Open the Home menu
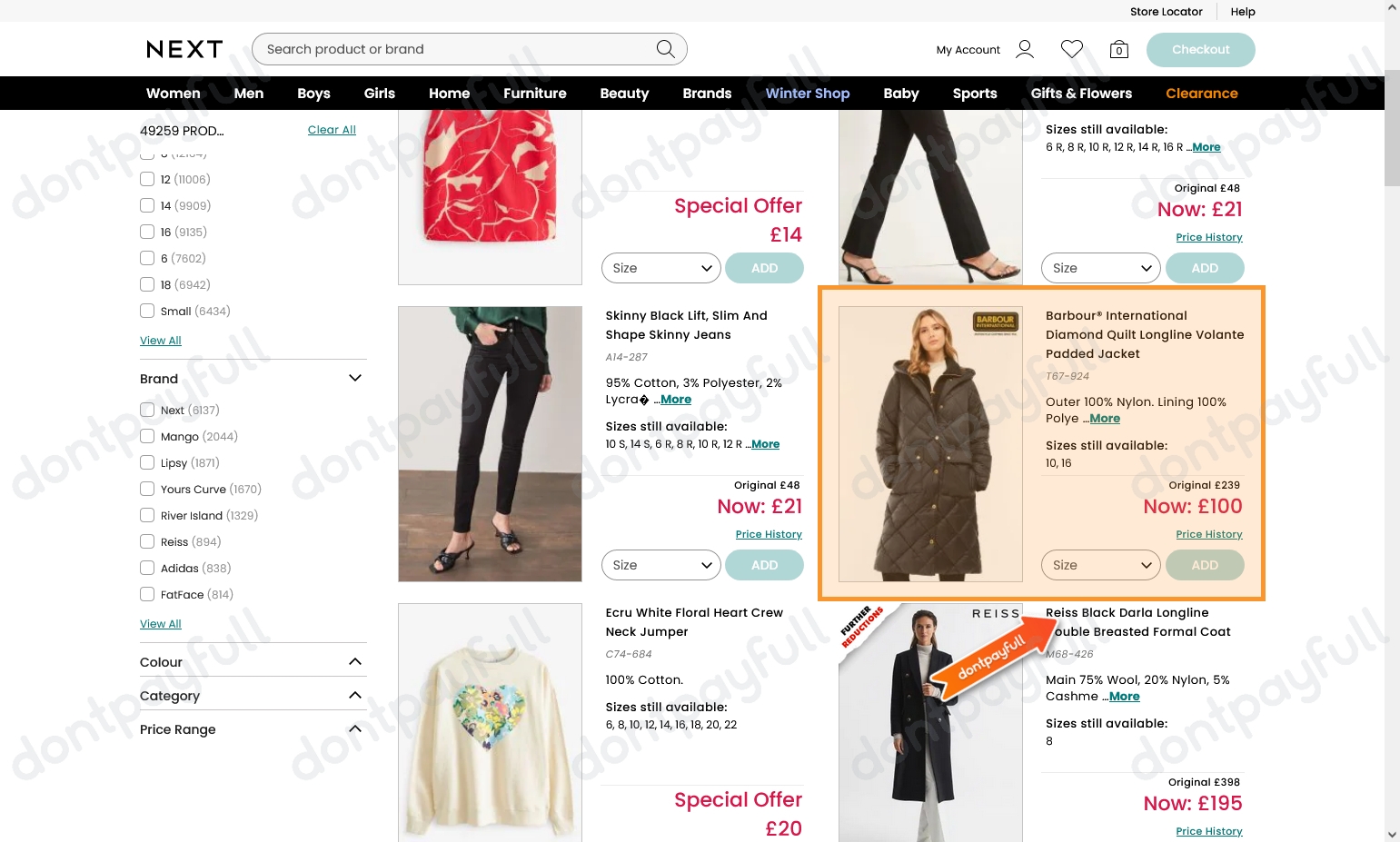1400x842 pixels. (449, 94)
